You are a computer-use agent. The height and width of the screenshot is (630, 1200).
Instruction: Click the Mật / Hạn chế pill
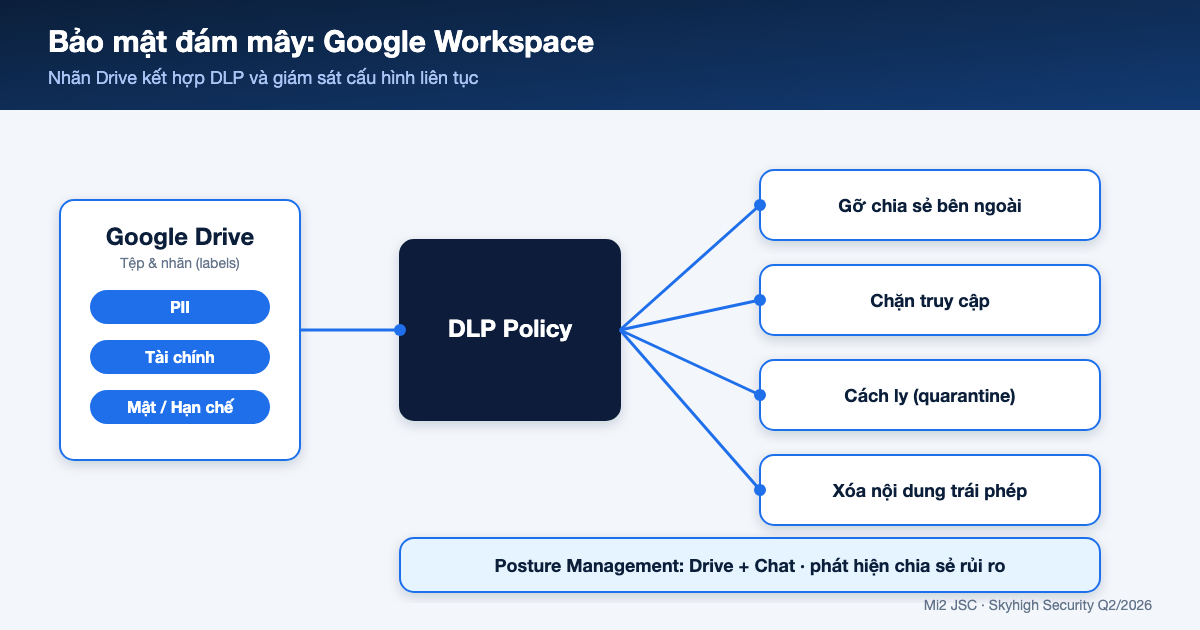coord(180,407)
